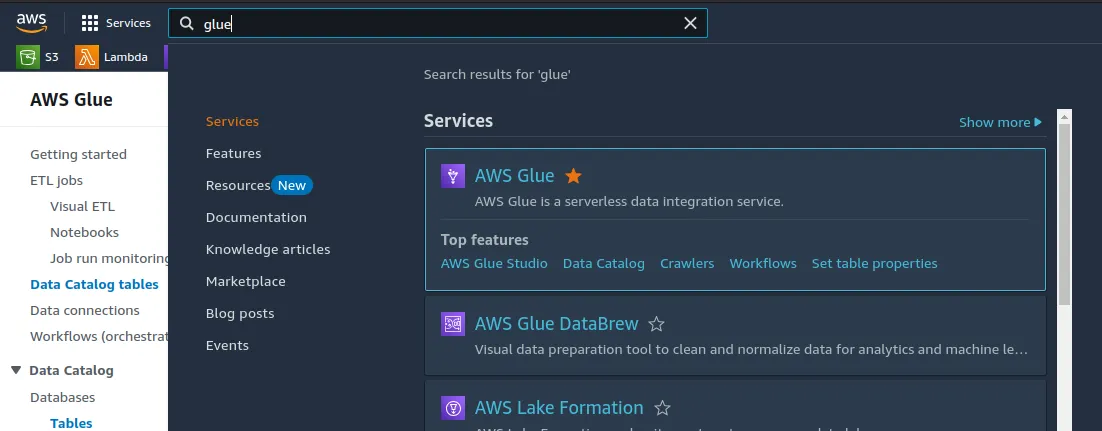1102x431 pixels.
Task: Select Documentation in search categories
Action: pos(256,217)
